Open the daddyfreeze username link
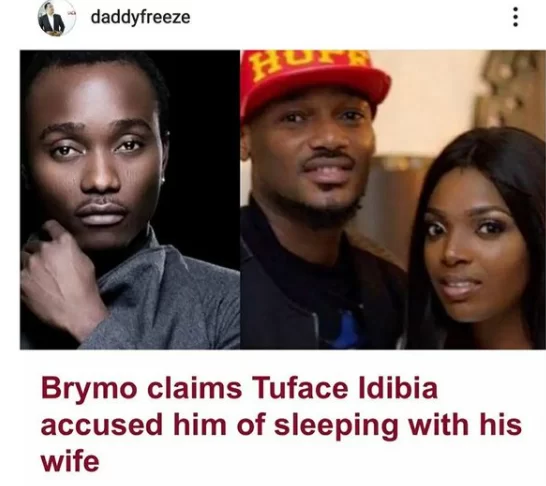The image size is (546, 486). click(x=140, y=17)
